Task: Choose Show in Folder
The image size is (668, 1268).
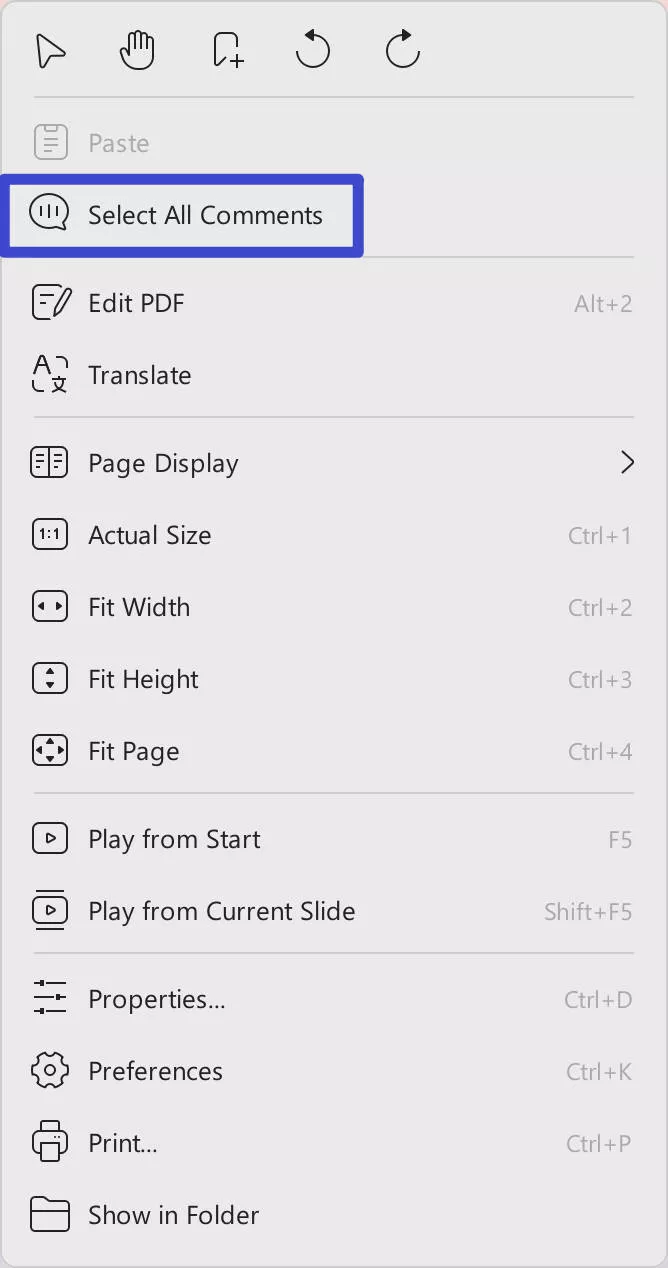Action: click(172, 1214)
